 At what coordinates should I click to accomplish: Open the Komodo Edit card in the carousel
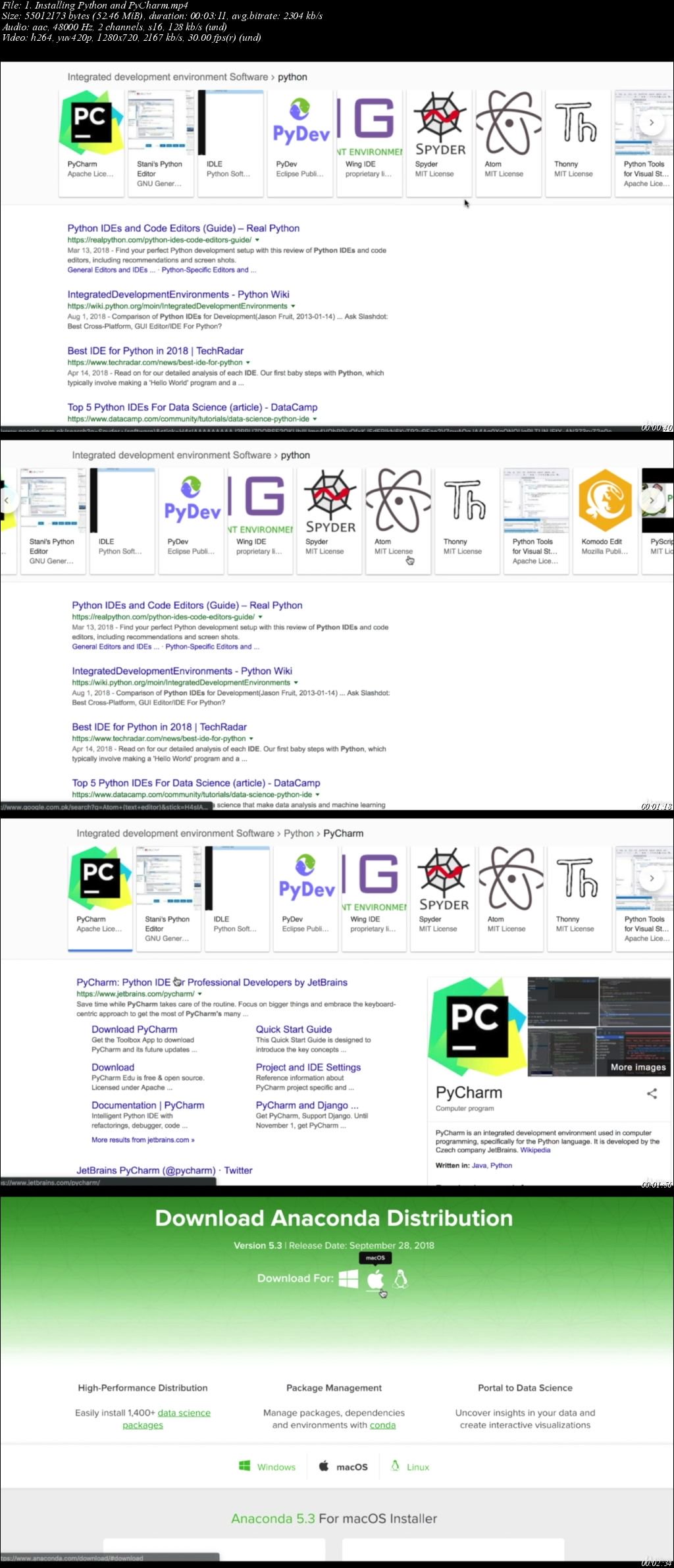(x=605, y=521)
